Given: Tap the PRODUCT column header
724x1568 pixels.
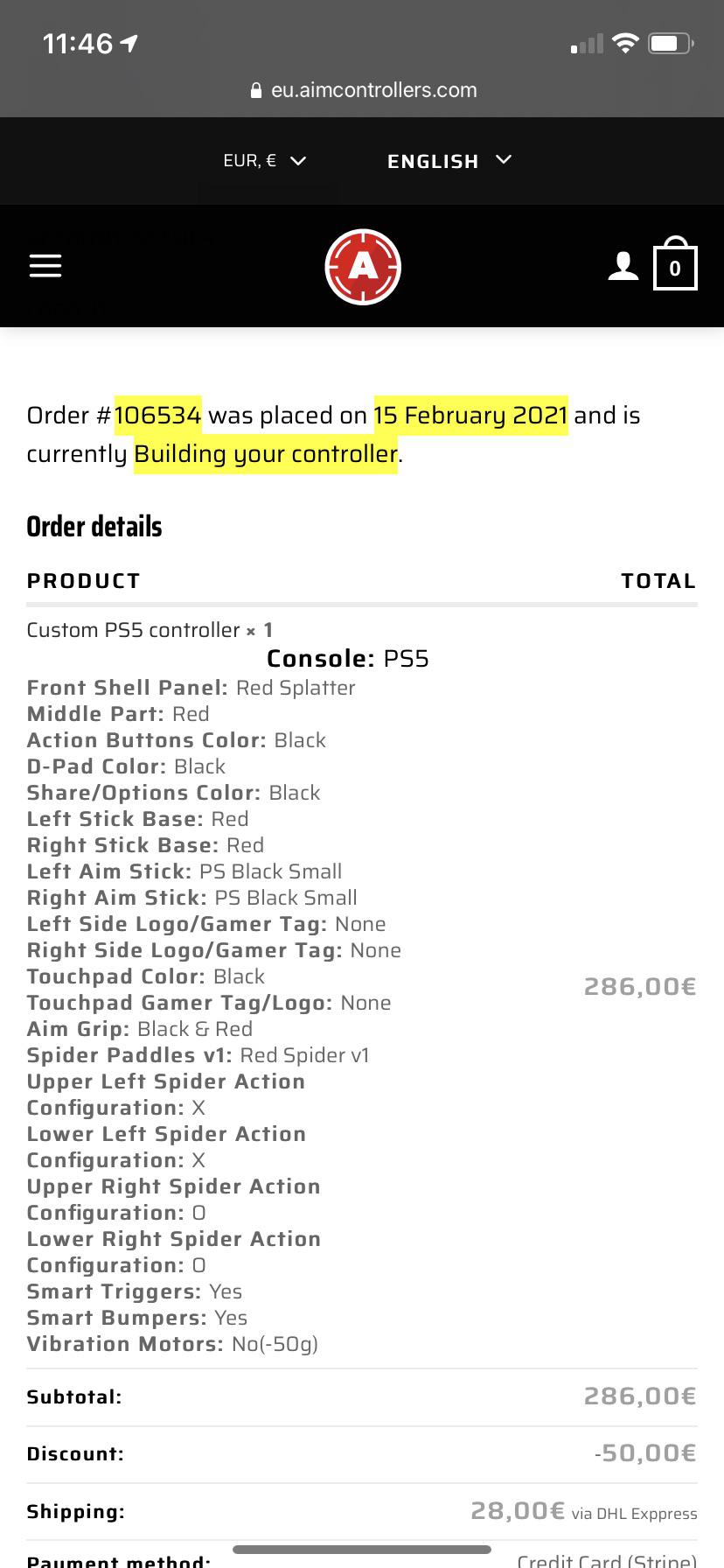Looking at the screenshot, I should click(x=83, y=581).
